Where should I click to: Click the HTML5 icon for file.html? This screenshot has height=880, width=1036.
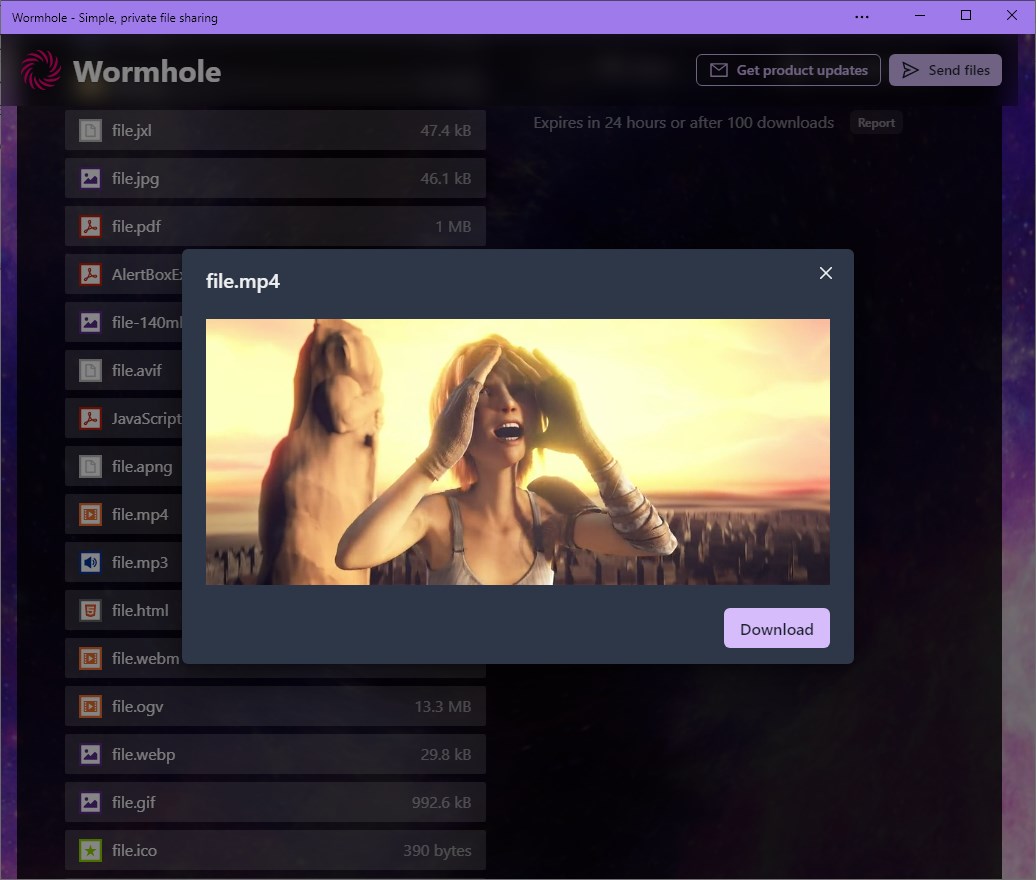pos(91,610)
